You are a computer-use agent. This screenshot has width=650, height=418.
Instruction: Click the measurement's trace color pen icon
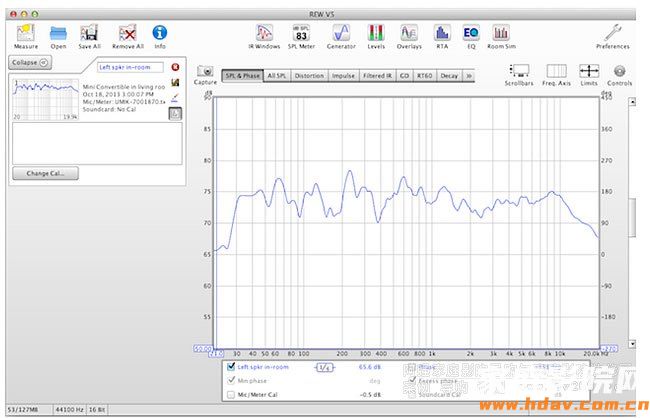pyautogui.click(x=175, y=98)
